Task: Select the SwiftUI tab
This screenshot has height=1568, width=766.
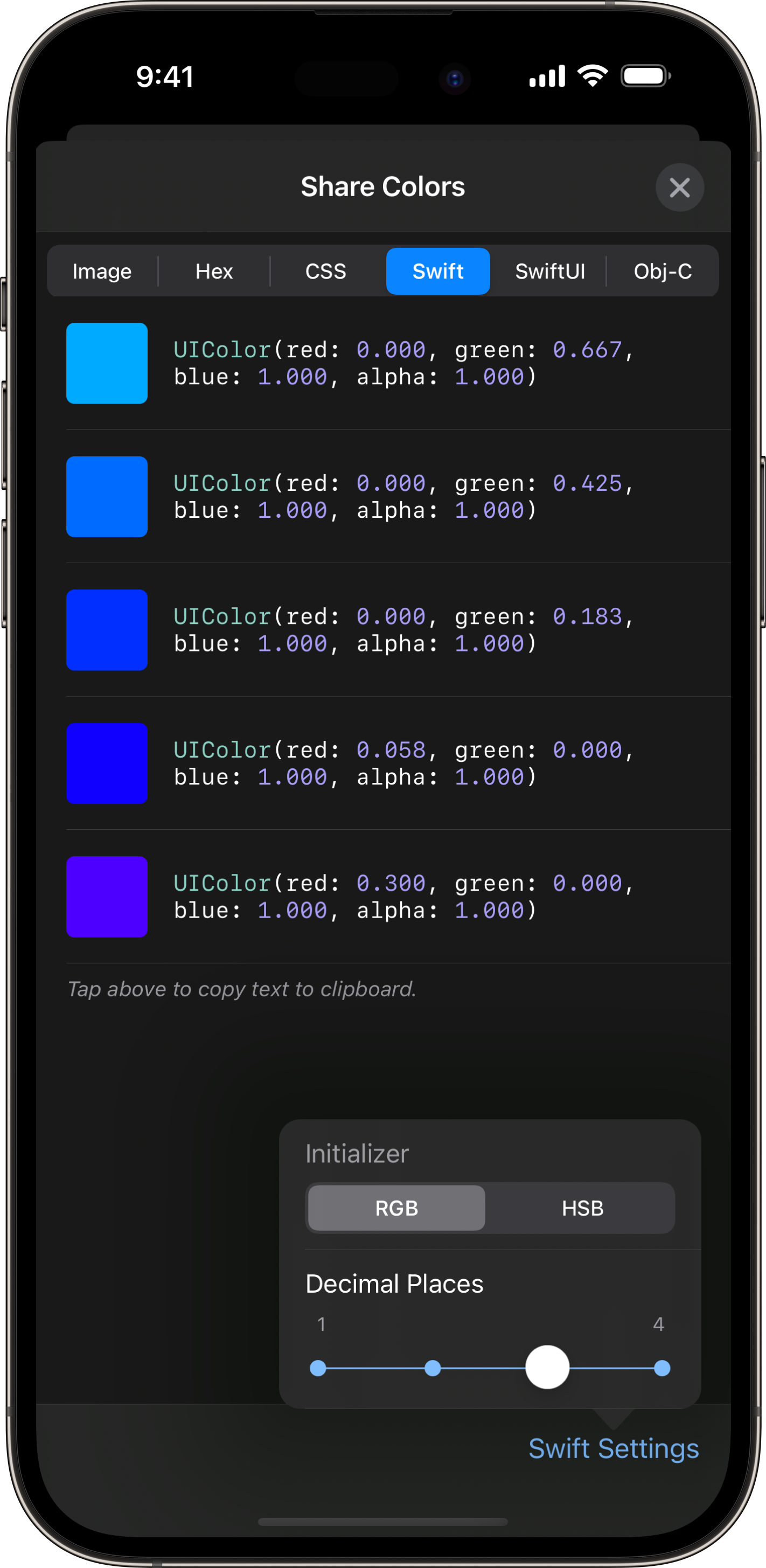Action: (x=549, y=272)
